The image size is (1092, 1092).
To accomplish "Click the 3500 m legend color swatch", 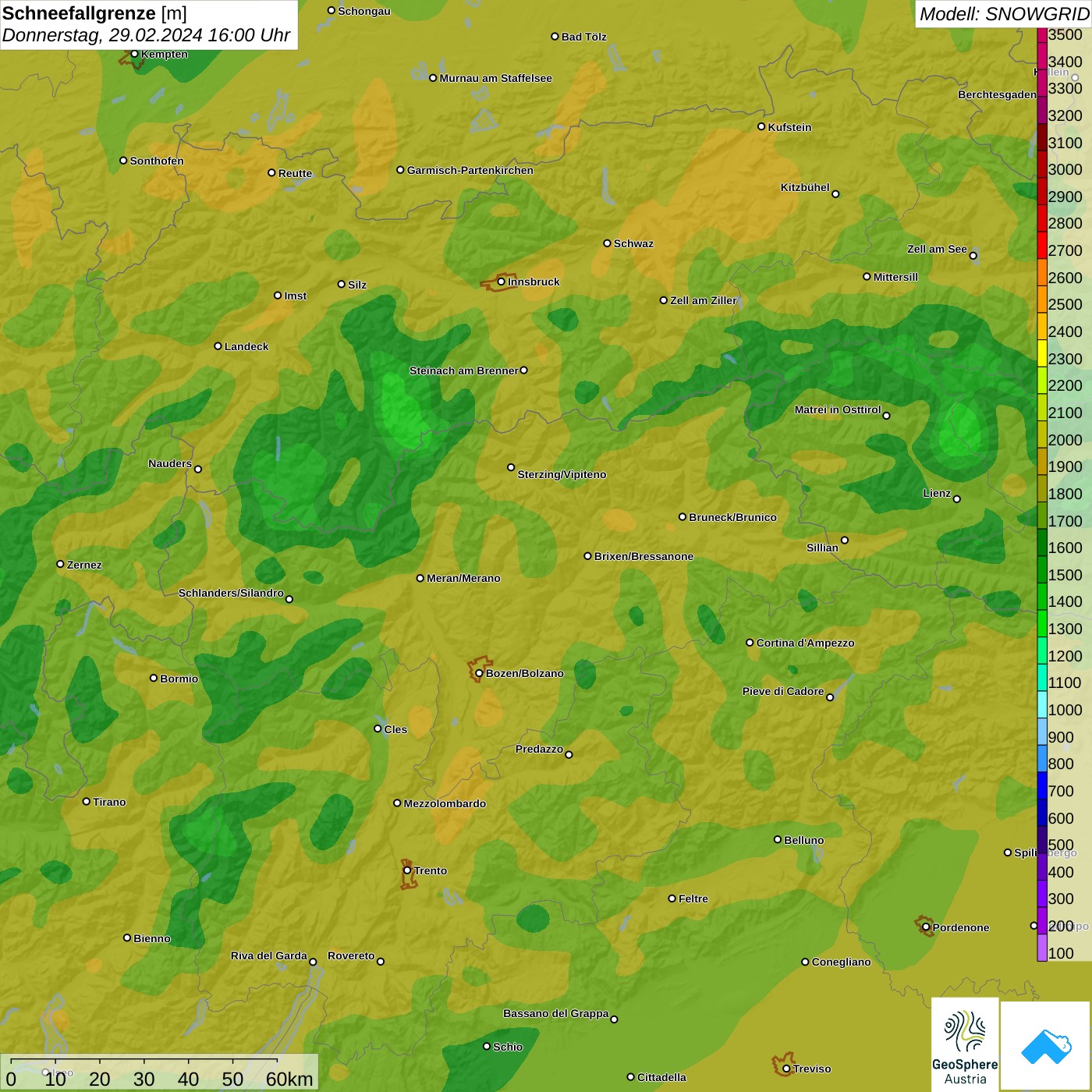I will (x=1042, y=35).
